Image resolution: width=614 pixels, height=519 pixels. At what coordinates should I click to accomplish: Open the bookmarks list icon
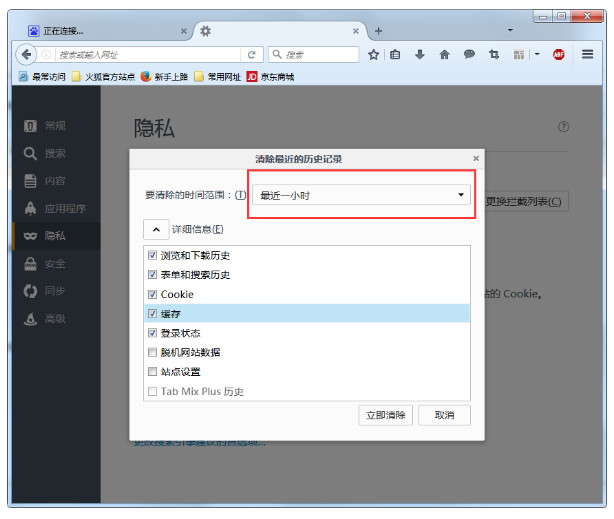395,54
